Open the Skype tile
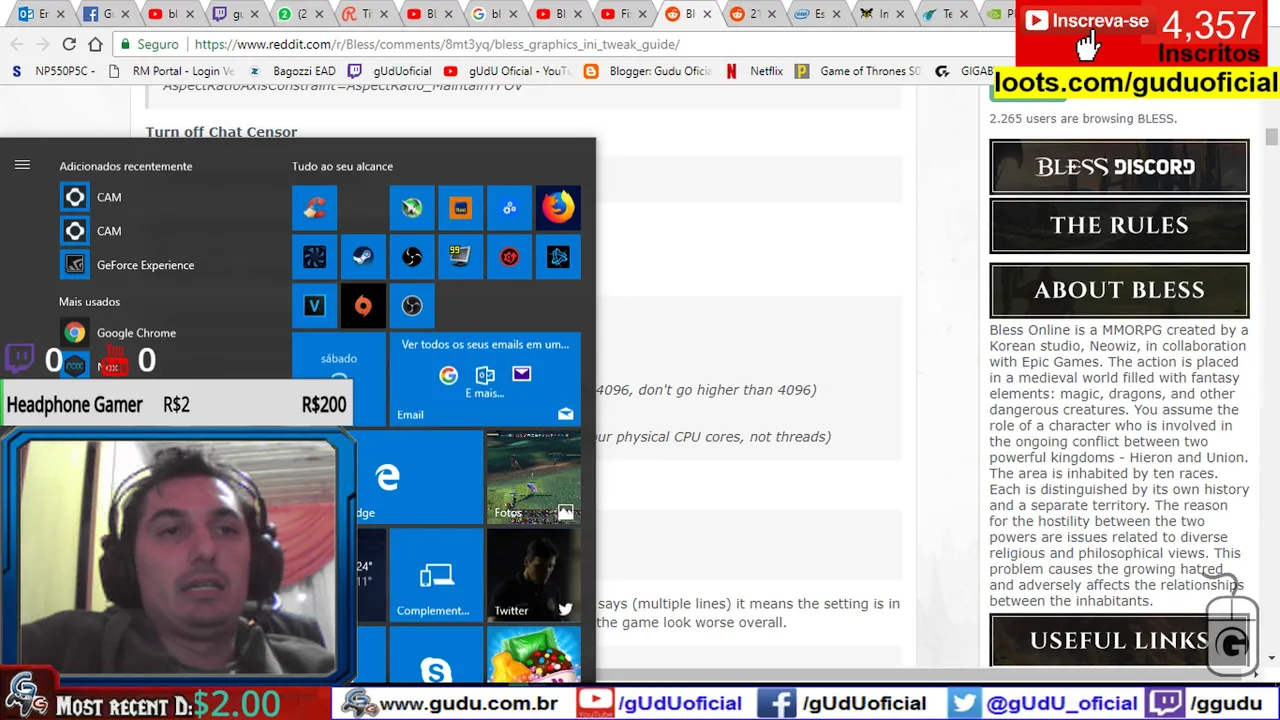 435,656
